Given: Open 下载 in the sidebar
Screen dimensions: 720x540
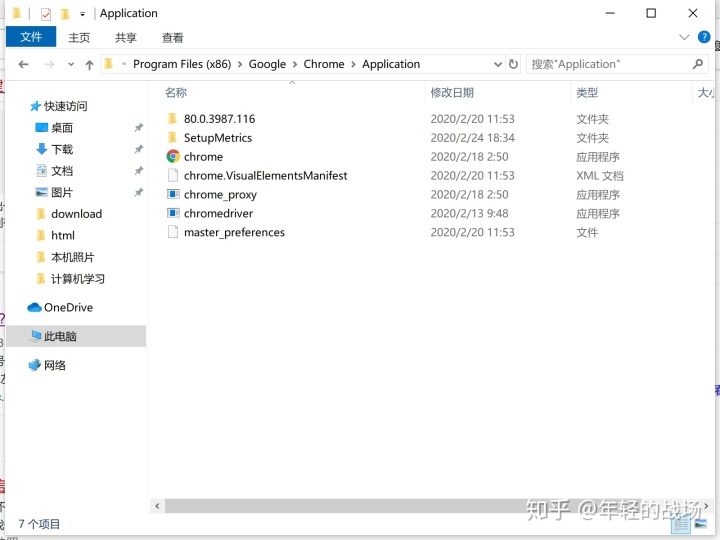Looking at the screenshot, I should point(62,149).
